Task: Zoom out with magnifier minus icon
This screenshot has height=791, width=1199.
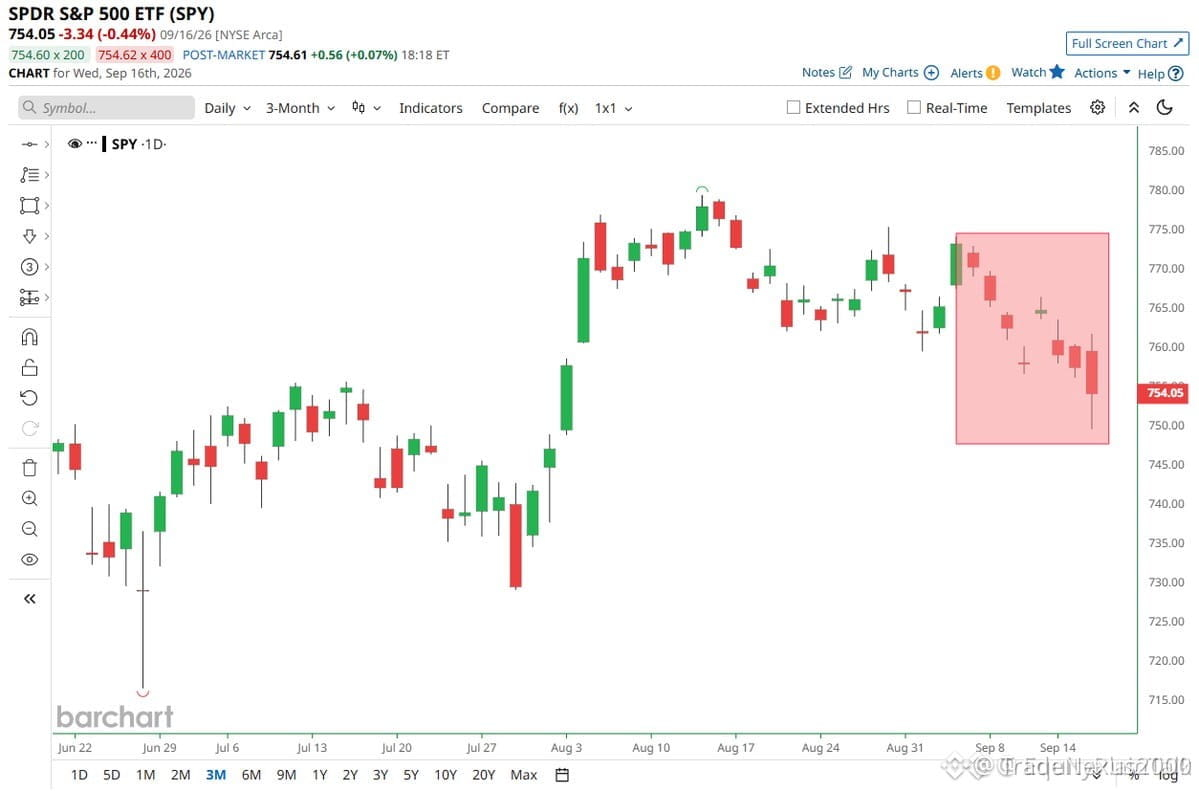Action: coord(29,529)
